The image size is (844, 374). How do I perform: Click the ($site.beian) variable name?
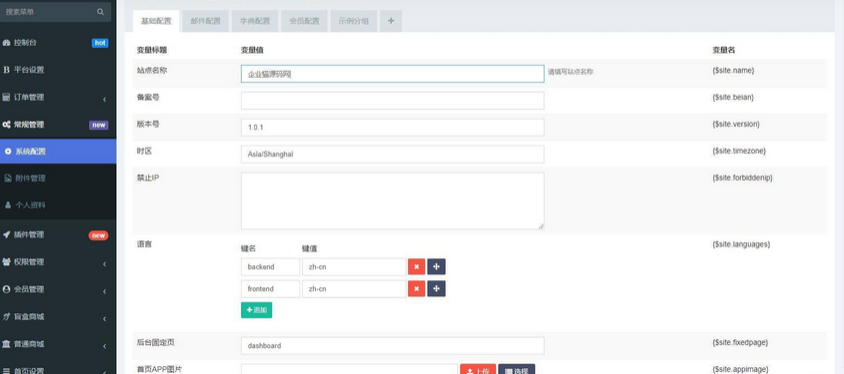pos(733,97)
